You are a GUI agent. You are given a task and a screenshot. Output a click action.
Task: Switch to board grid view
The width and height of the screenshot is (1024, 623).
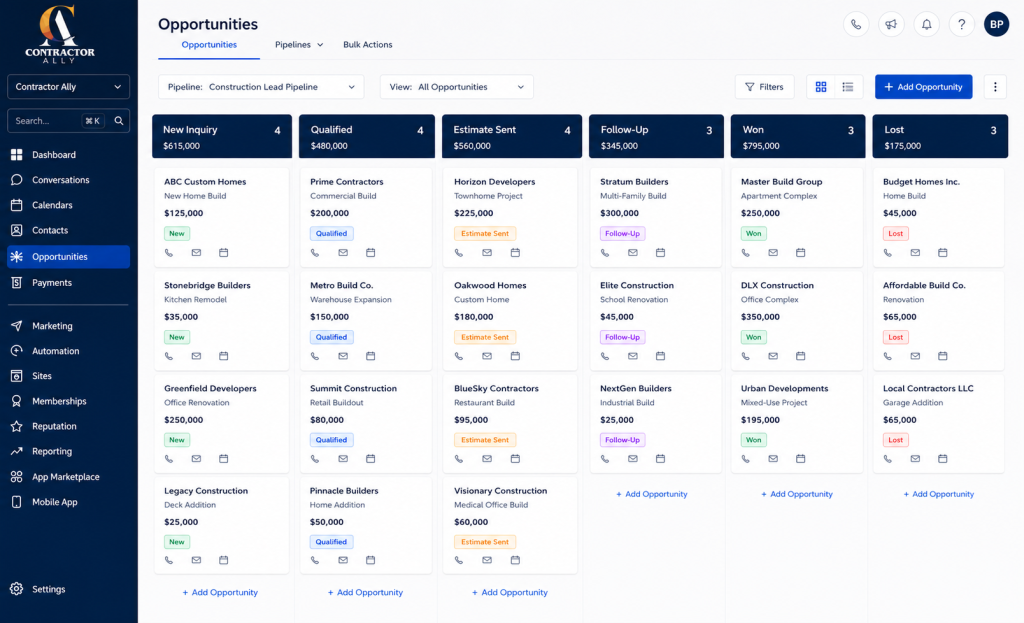pyautogui.click(x=821, y=87)
